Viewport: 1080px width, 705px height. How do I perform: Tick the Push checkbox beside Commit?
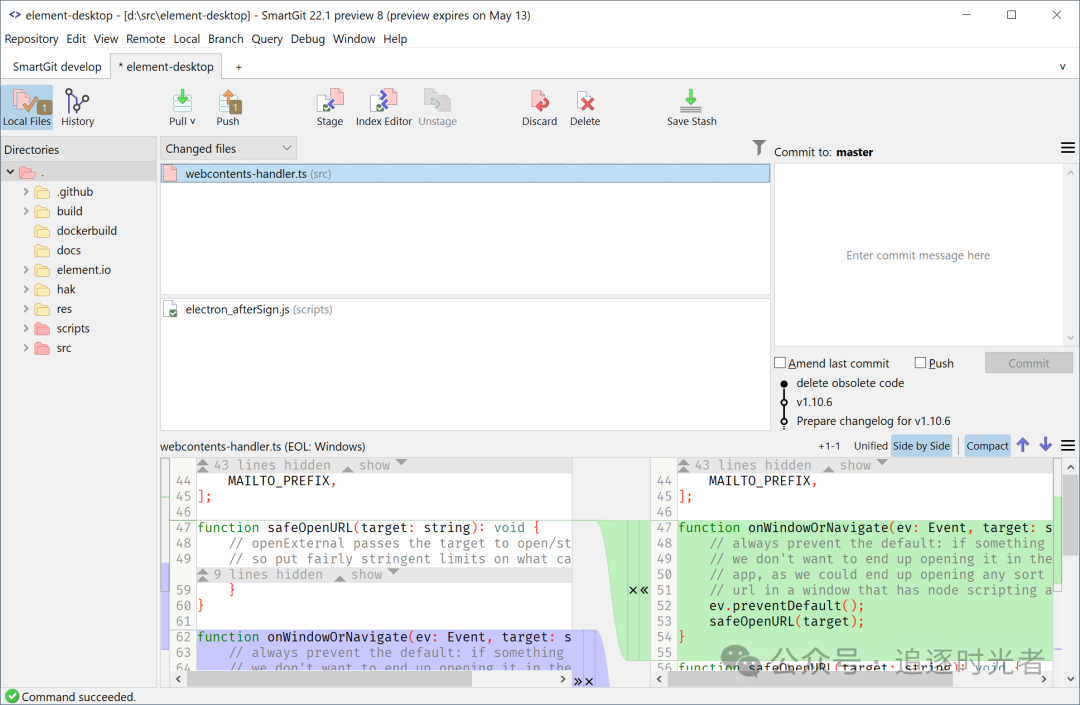click(920, 363)
